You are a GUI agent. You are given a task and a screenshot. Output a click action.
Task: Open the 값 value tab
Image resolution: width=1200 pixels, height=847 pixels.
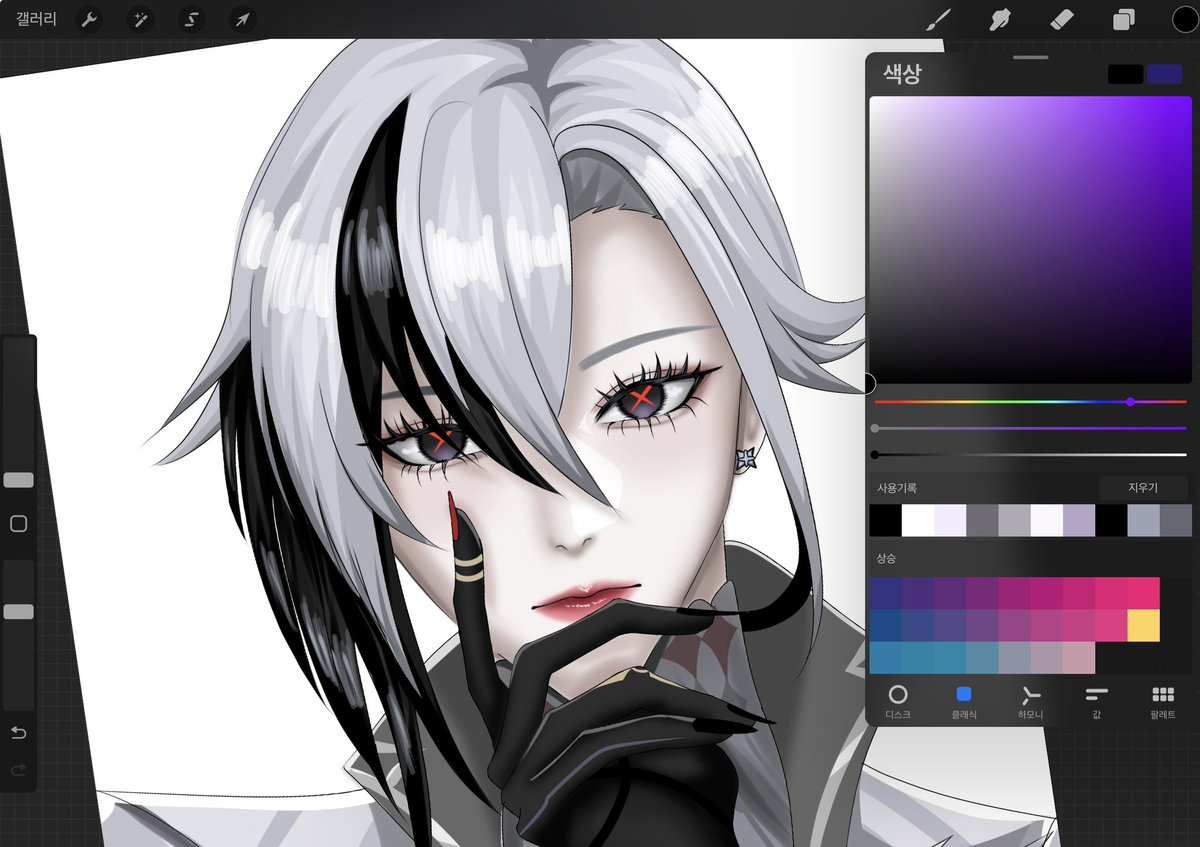point(1096,702)
